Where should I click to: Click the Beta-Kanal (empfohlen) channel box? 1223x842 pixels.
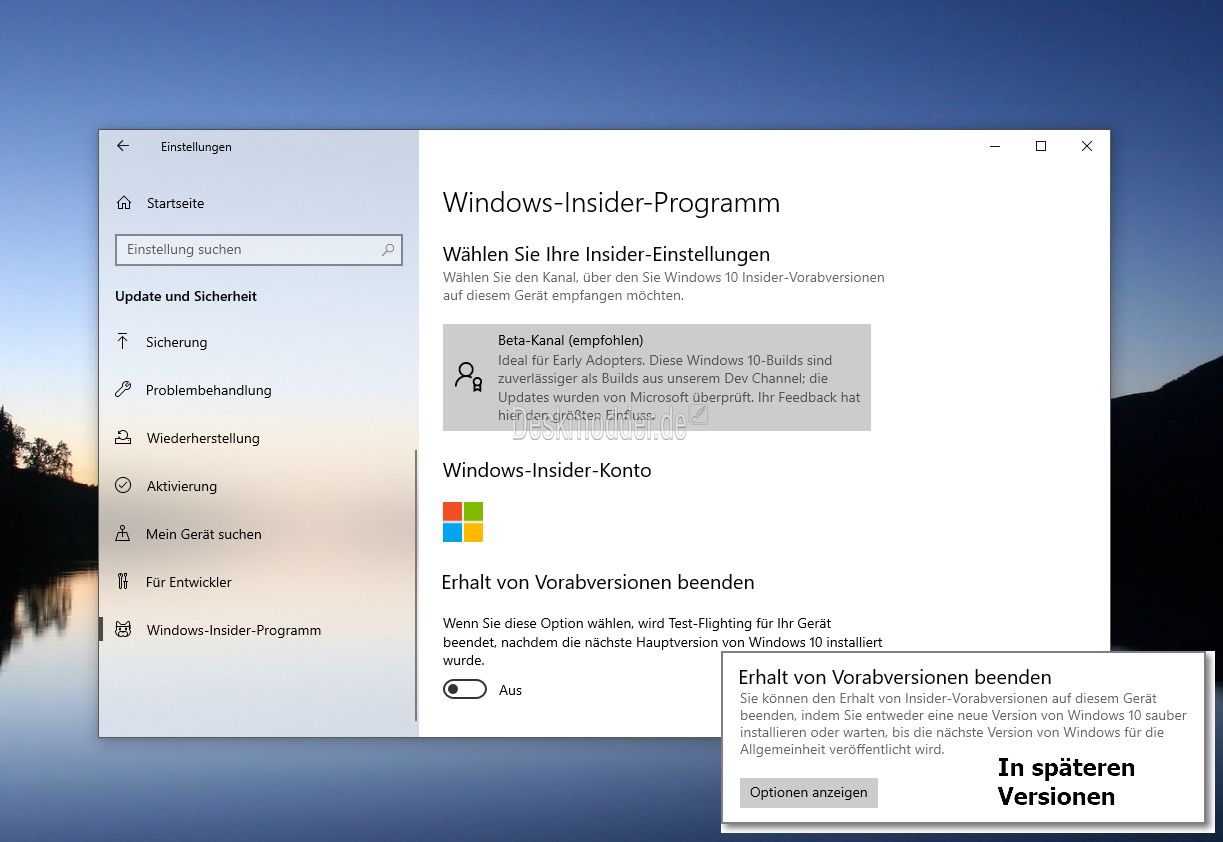click(x=657, y=377)
